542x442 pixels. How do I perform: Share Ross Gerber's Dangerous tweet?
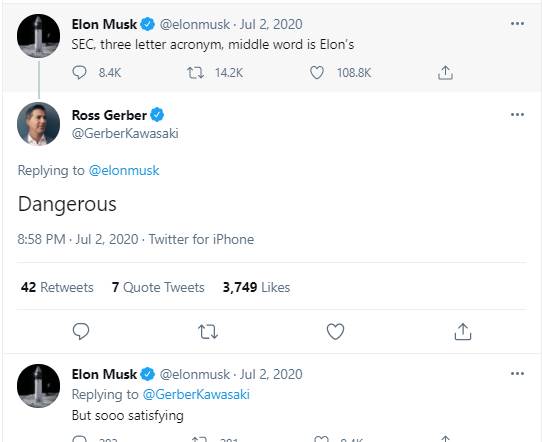coord(463,331)
